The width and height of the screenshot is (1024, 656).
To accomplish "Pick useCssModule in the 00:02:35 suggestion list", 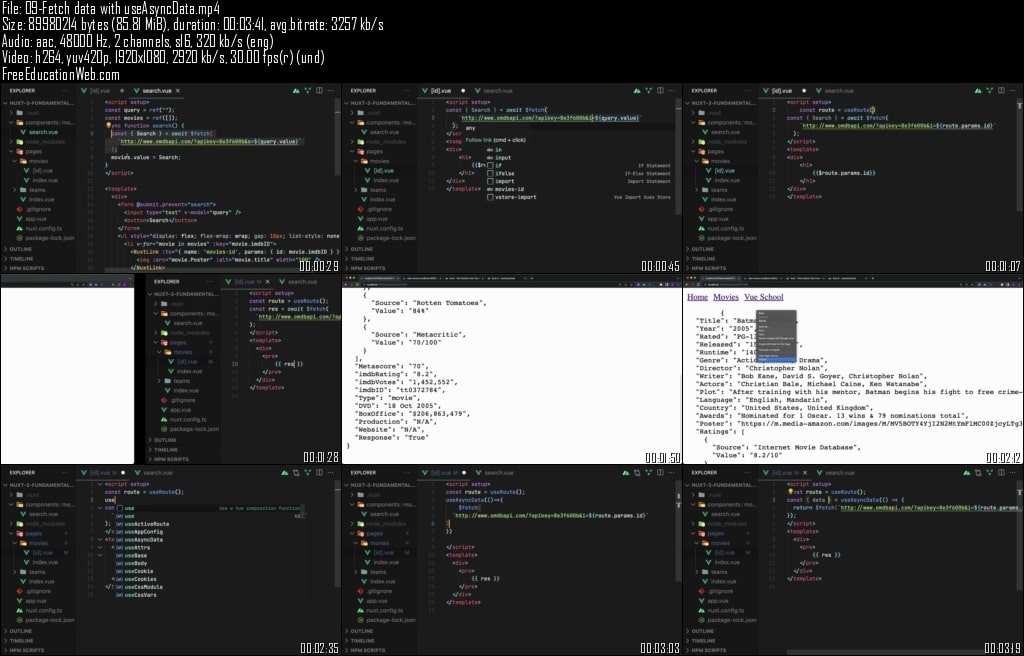I will point(144,587).
